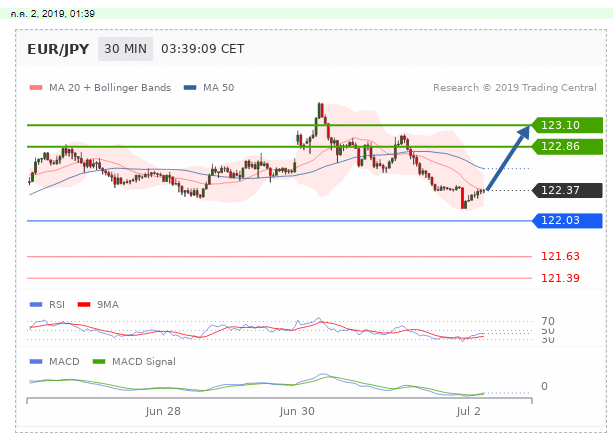Viewport: 613px width, 441px height.
Task: Click the 121.63 red support level
Action: [560, 257]
